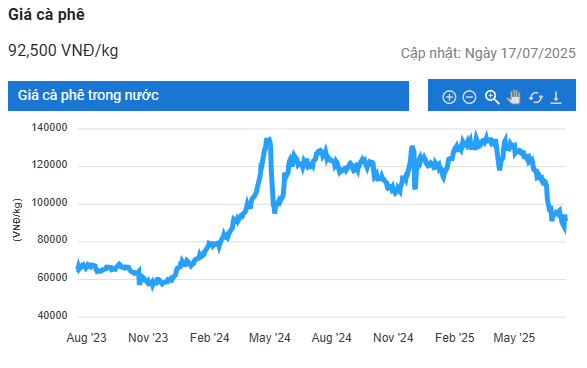Activate the hand panning tool
587x368 pixels.
click(514, 97)
